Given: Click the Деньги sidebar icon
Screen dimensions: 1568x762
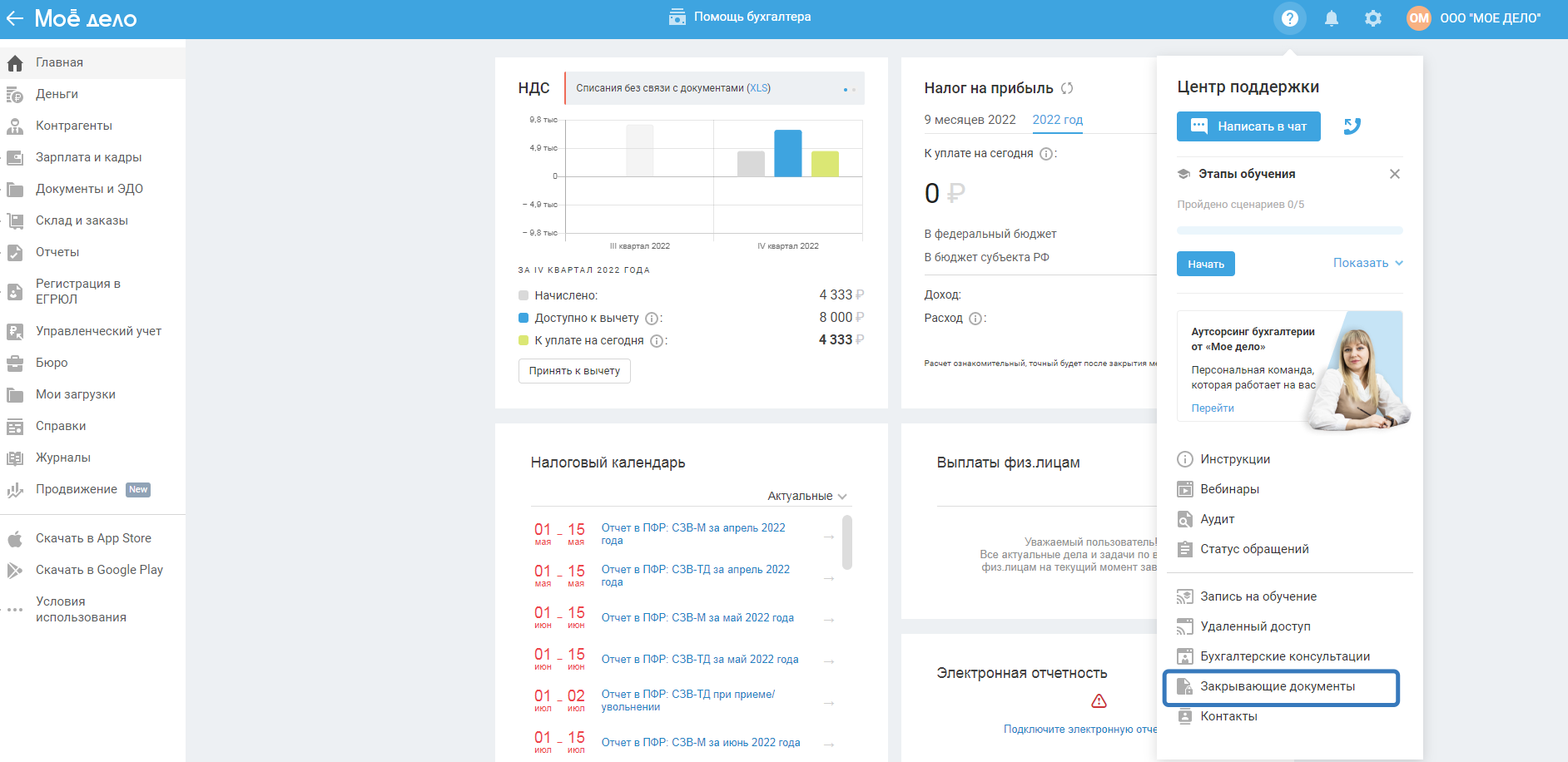Looking at the screenshot, I should click(x=15, y=95).
